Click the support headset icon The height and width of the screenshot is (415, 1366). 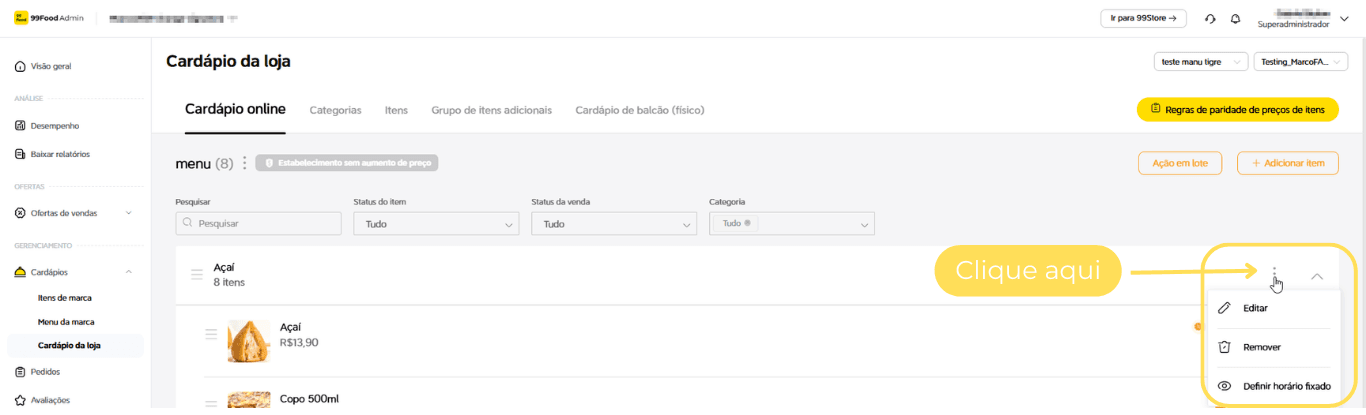coord(1210,18)
